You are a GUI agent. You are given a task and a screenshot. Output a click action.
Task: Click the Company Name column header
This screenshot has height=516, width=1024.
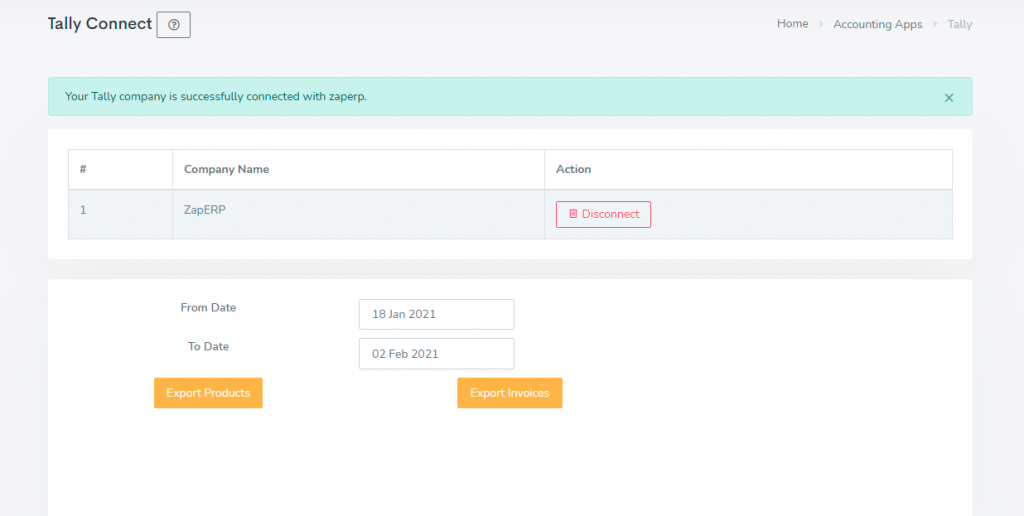[359, 169]
